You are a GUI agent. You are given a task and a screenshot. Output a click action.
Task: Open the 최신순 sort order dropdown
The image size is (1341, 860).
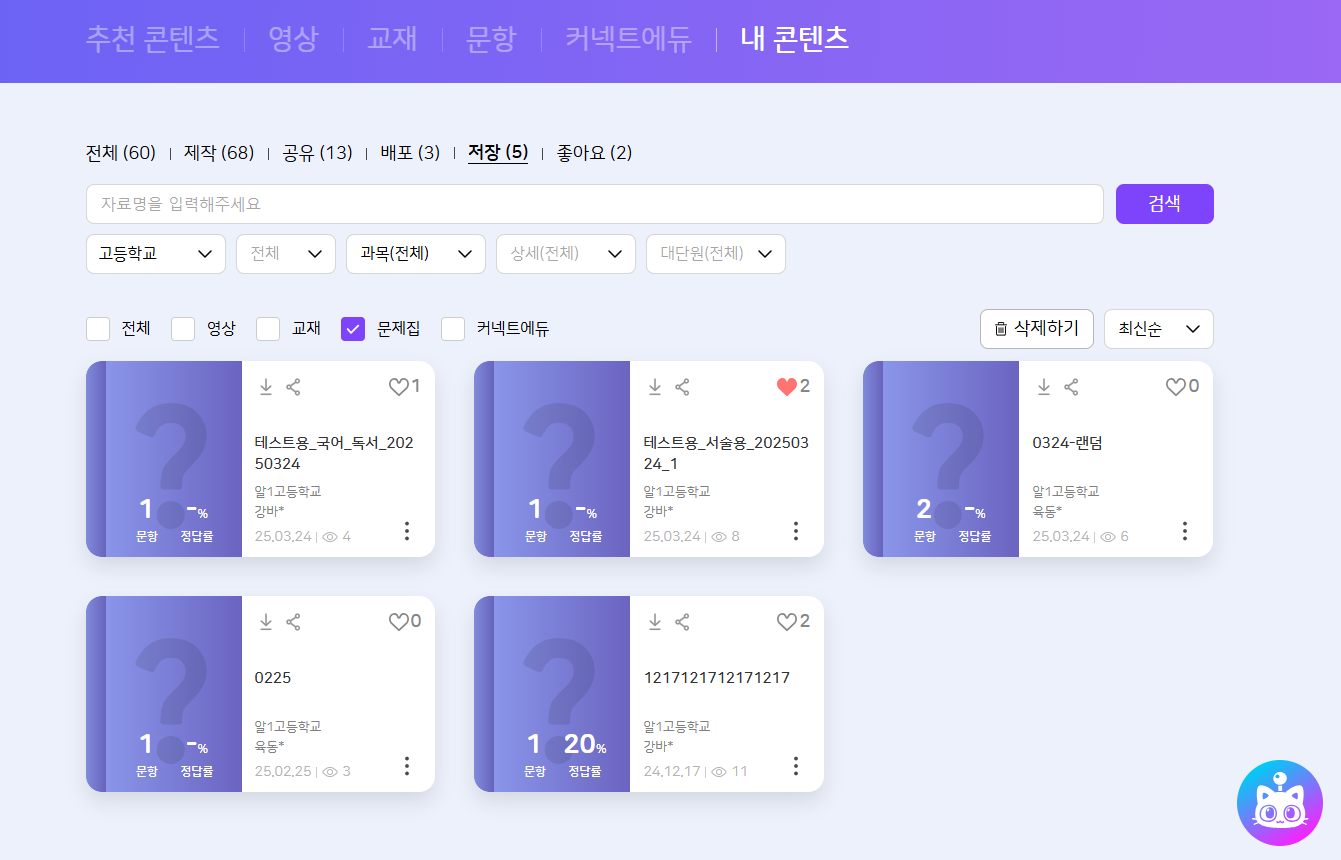tap(1158, 329)
